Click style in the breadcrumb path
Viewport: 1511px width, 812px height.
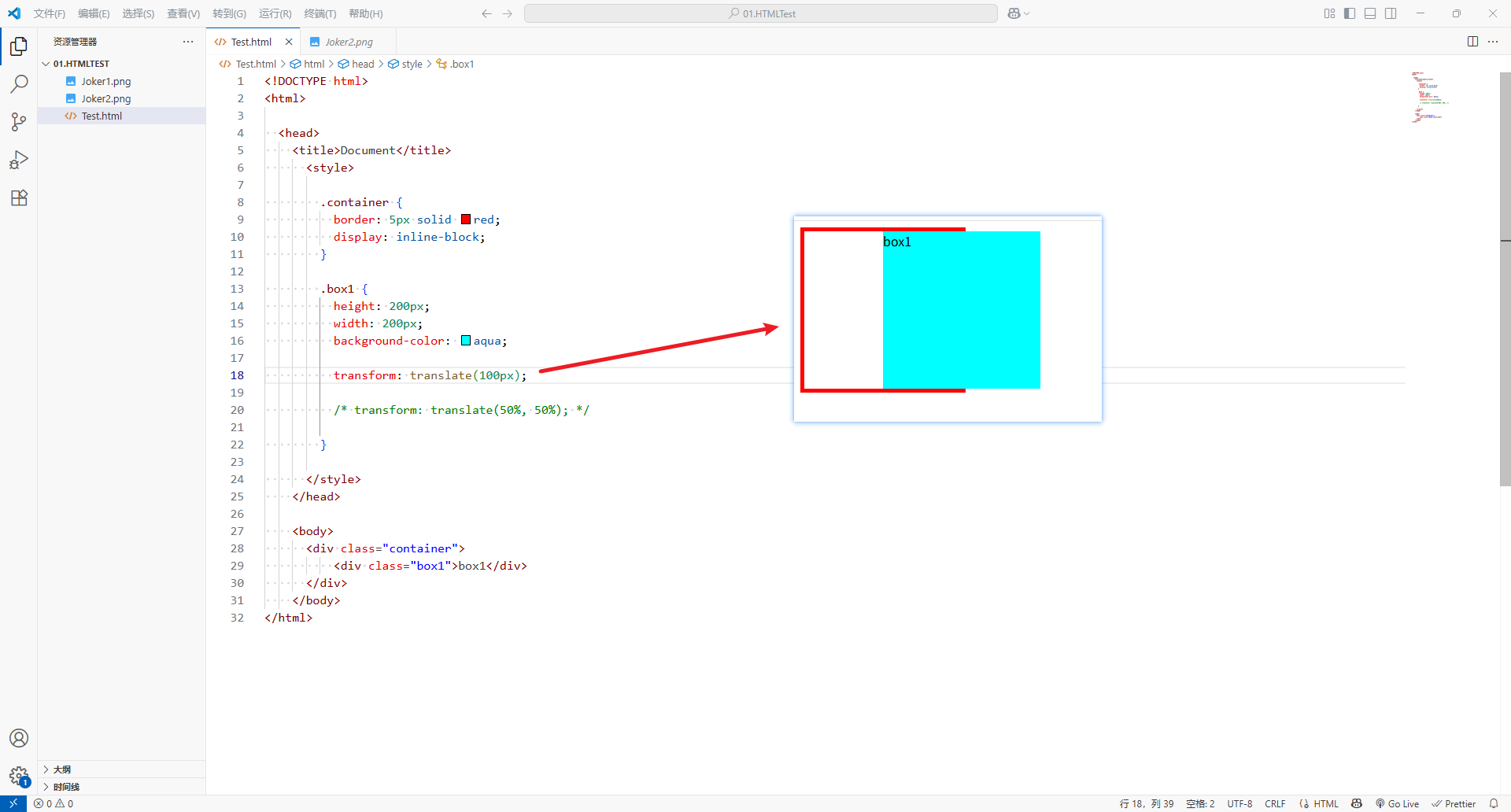[x=412, y=64]
